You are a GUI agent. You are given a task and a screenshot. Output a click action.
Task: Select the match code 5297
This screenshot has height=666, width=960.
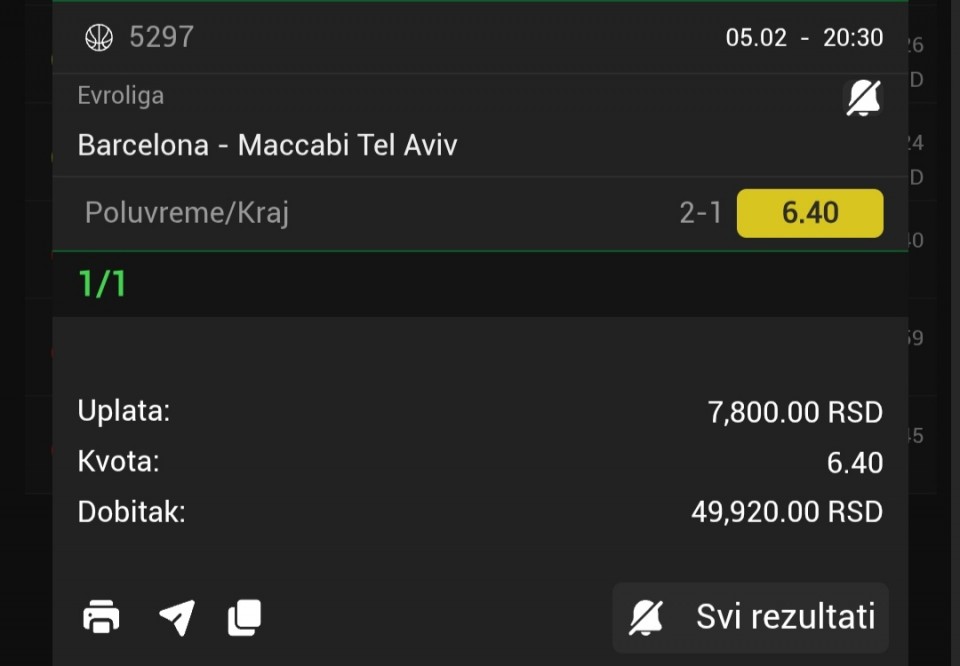coord(162,37)
